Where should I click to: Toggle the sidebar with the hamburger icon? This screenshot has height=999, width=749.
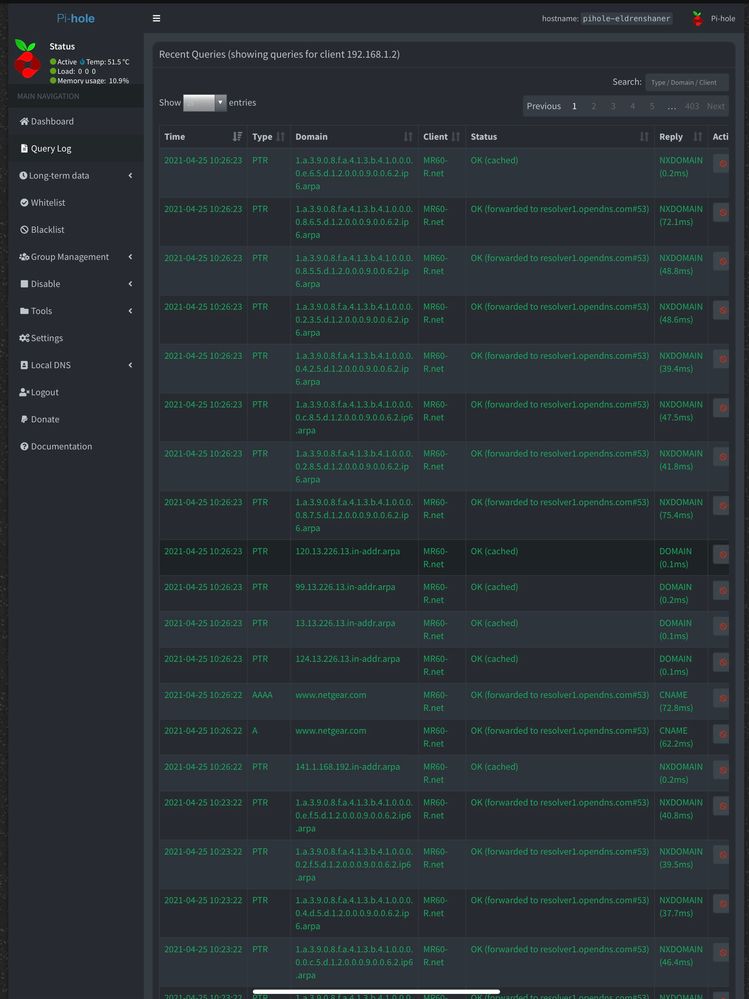tap(156, 18)
